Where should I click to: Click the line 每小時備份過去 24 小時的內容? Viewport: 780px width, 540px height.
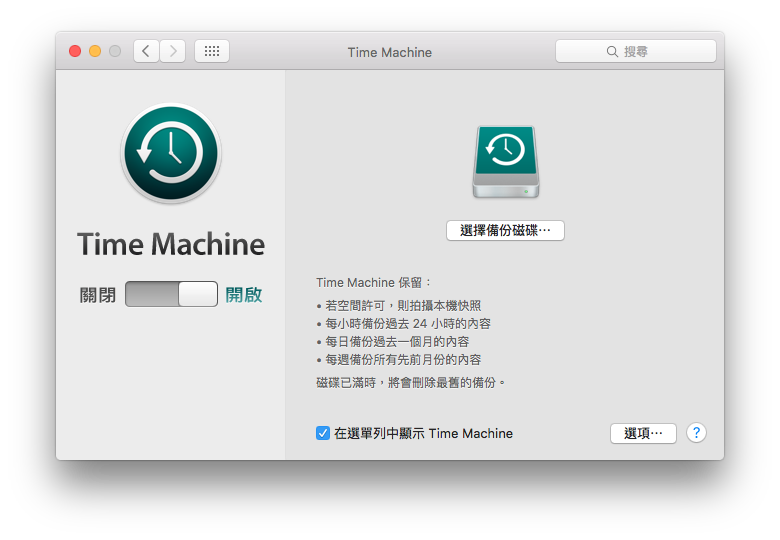[408, 324]
